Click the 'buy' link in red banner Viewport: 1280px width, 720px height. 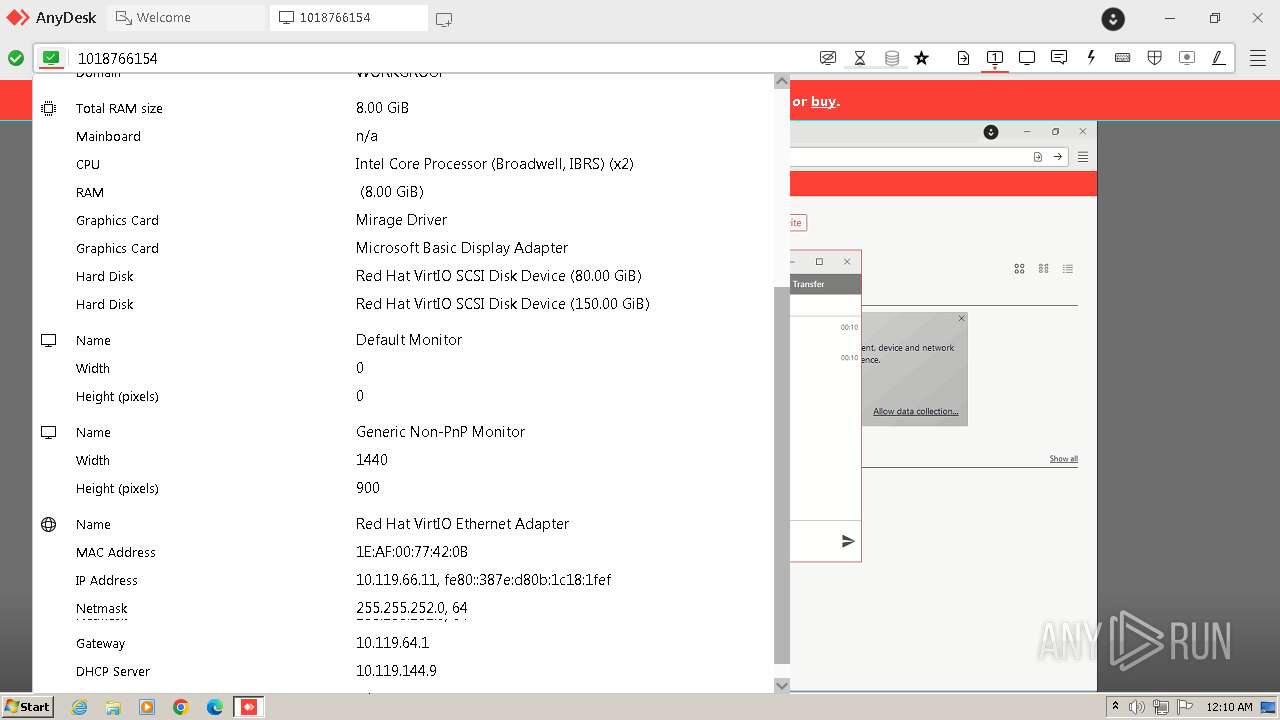pyautogui.click(x=824, y=101)
